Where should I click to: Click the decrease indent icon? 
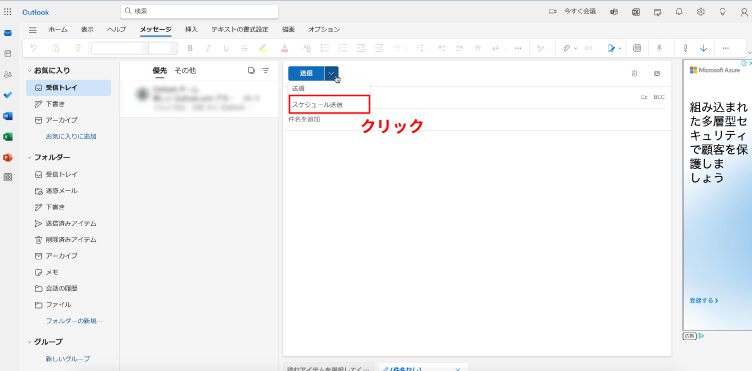click(x=361, y=48)
